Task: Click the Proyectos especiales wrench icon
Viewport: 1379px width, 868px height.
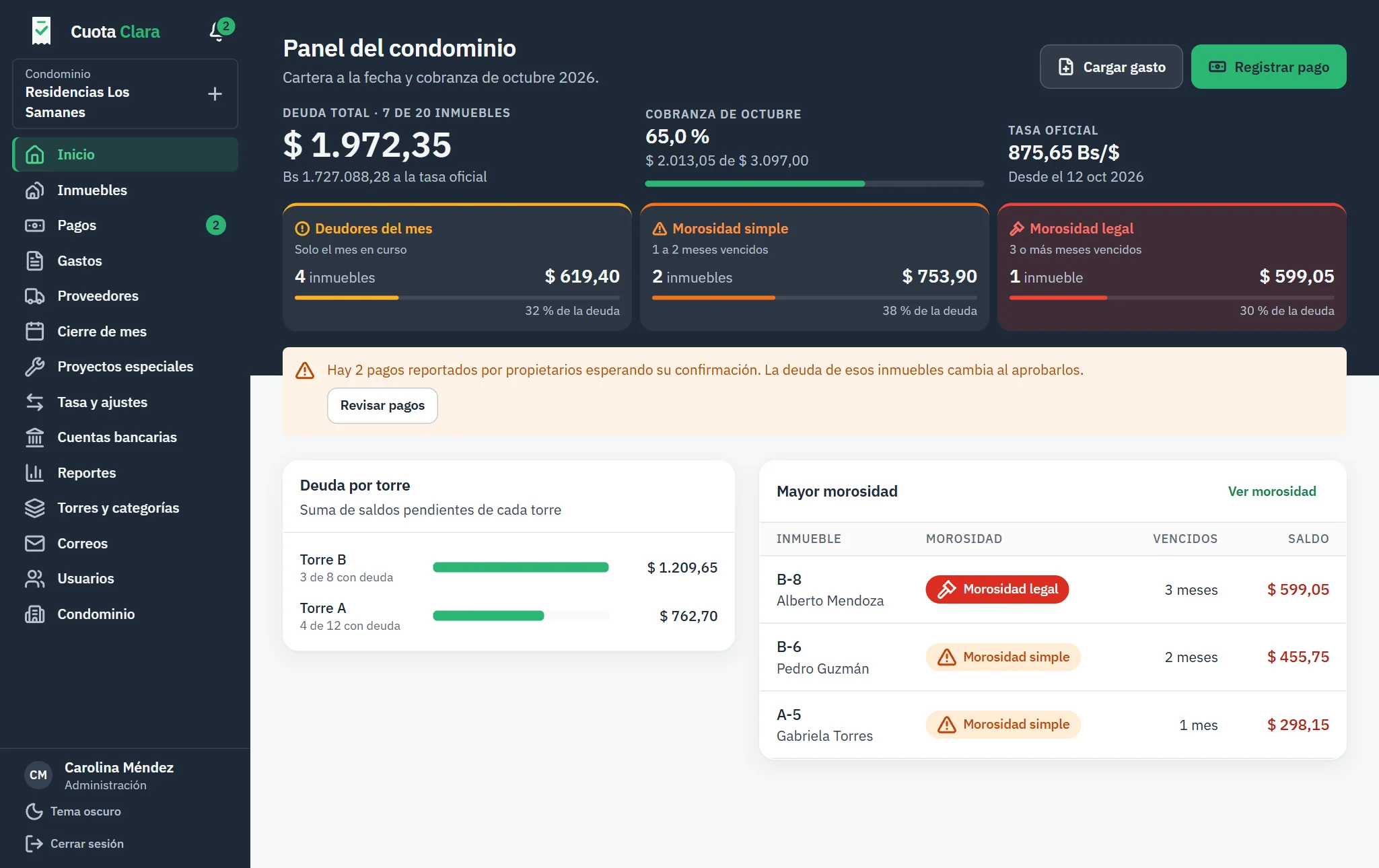Action: click(35, 367)
